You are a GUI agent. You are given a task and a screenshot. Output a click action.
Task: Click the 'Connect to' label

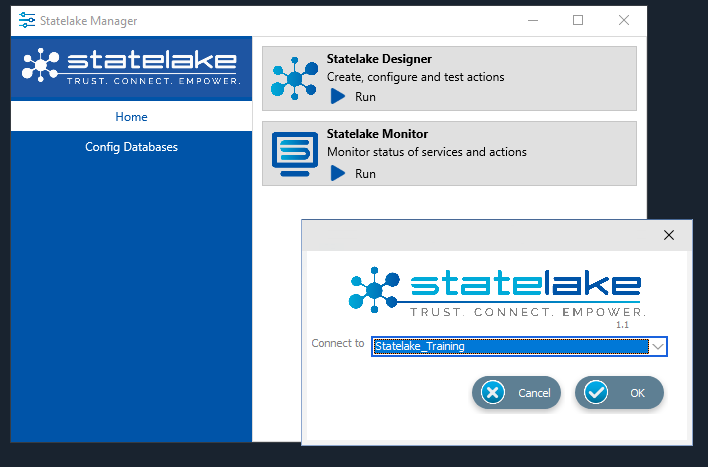338,343
